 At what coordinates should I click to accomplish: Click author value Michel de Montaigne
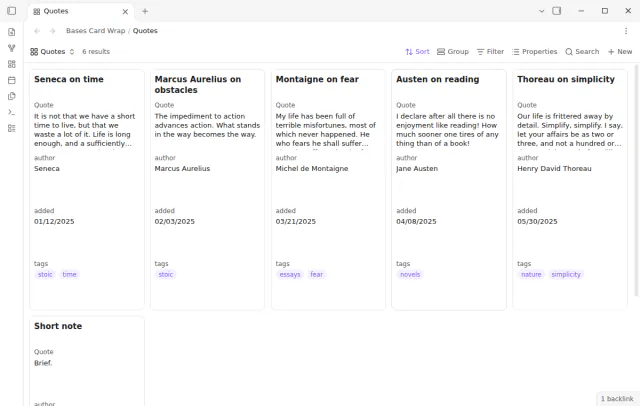click(312, 169)
